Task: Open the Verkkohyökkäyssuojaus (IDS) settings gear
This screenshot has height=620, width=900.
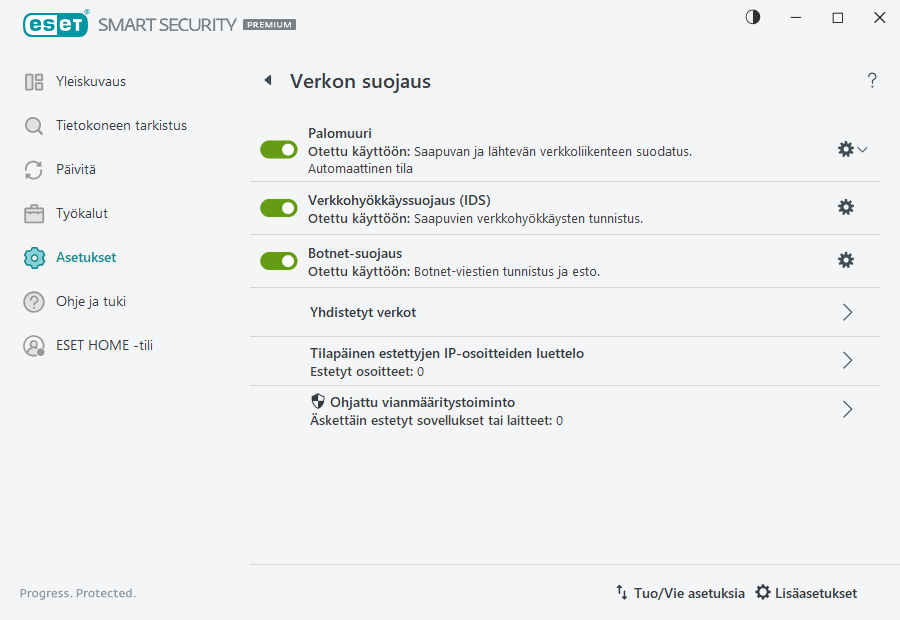Action: pyautogui.click(x=846, y=207)
